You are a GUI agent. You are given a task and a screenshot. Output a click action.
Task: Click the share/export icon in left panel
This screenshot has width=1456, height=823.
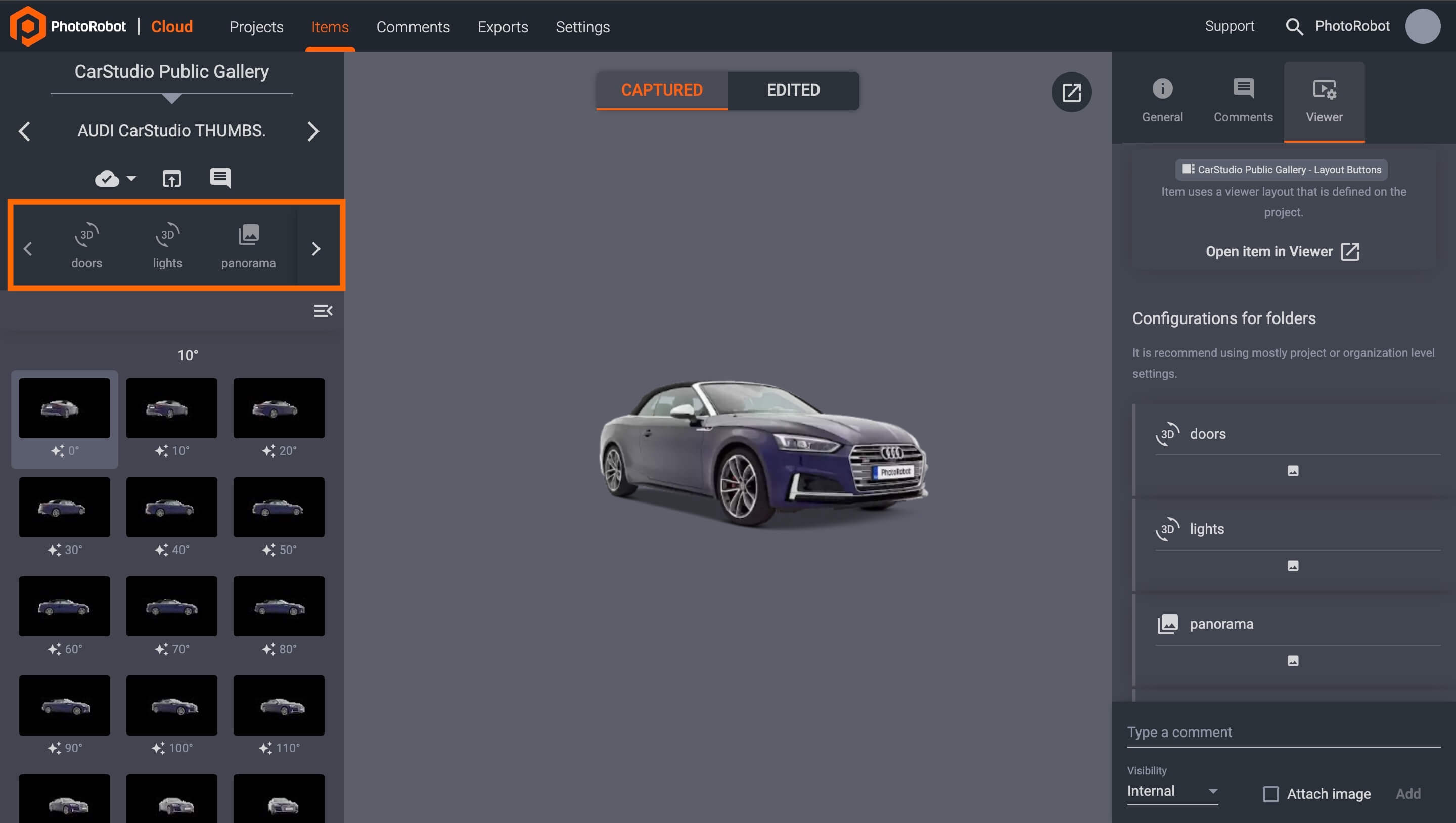(172, 178)
